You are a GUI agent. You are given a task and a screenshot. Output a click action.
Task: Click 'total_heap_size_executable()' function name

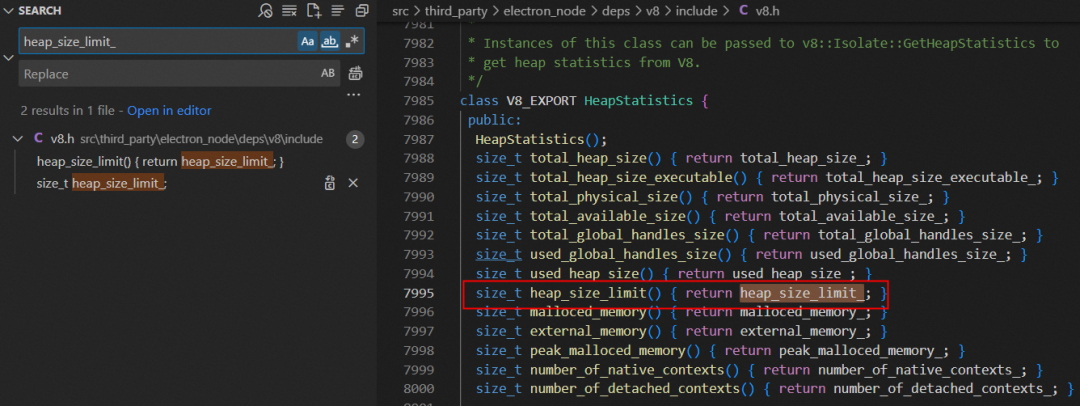coord(638,178)
